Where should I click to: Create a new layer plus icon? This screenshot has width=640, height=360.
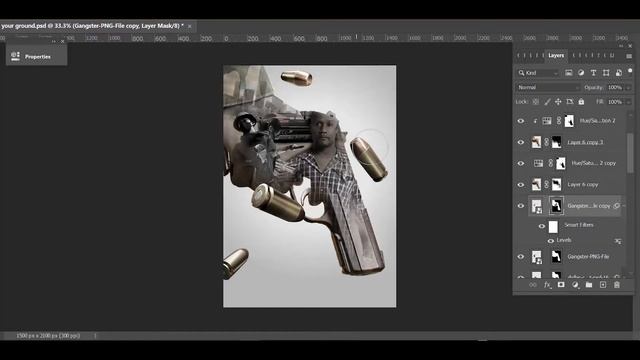602,285
